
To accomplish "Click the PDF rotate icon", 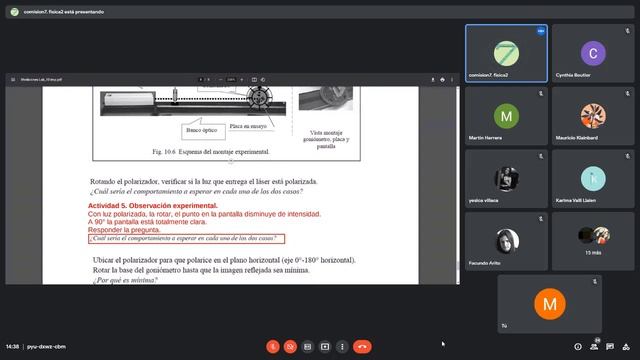I will (263, 80).
